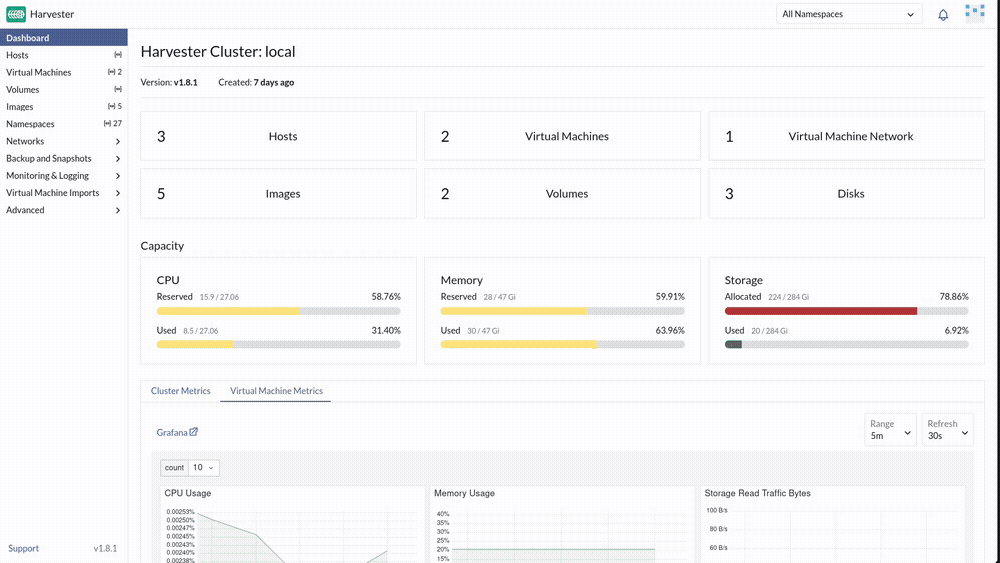Viewport: 1000px width, 563px height.
Task: Click the 31.40% CPU used value
Action: click(386, 330)
